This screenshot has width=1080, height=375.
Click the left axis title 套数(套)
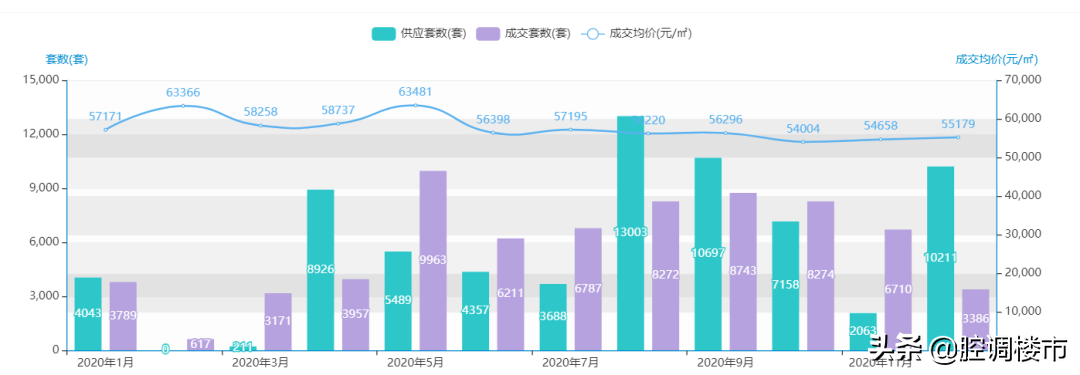pyautogui.click(x=67, y=59)
